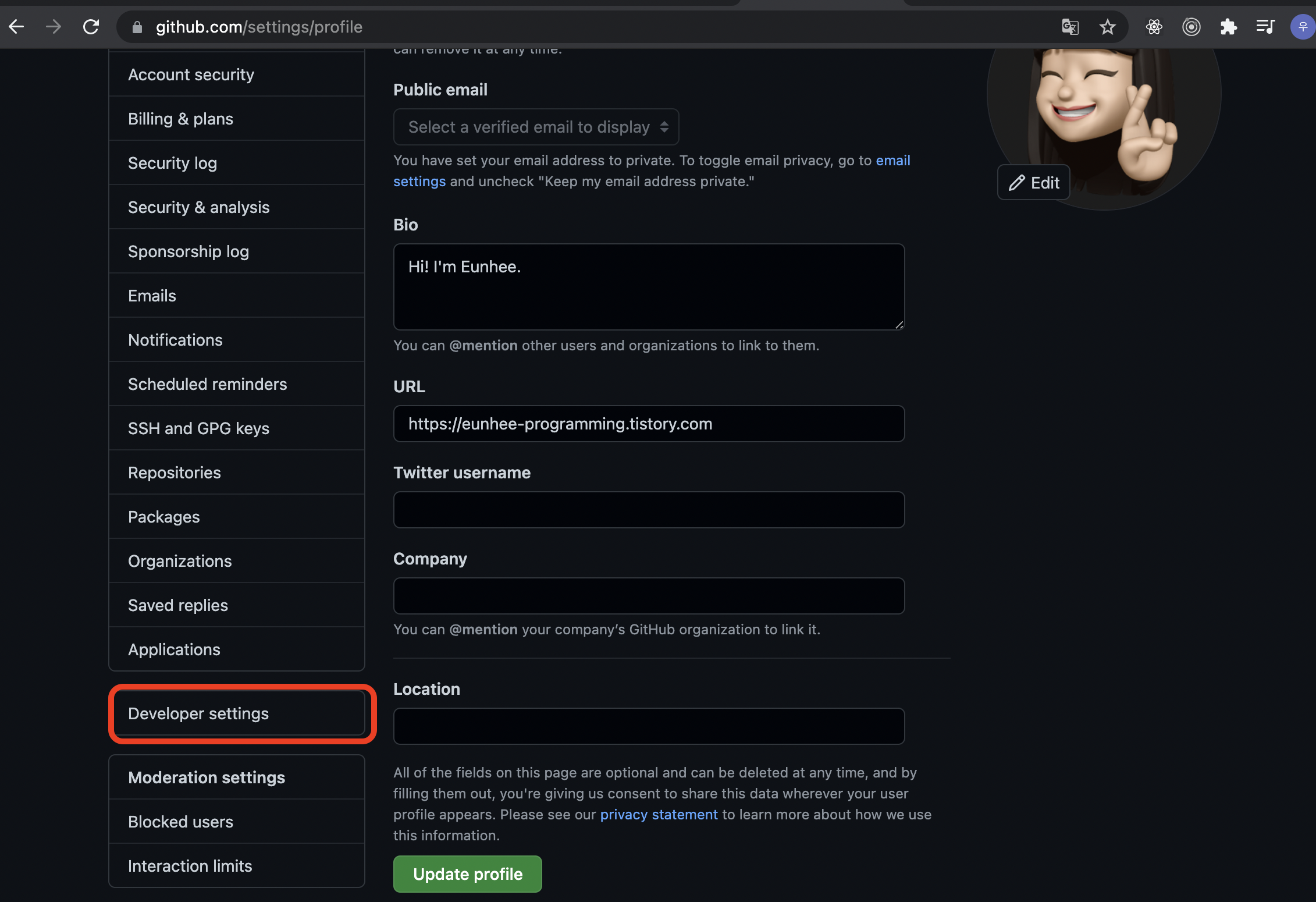Click Edit on the profile picture
The width and height of the screenshot is (1316, 902).
point(1034,183)
